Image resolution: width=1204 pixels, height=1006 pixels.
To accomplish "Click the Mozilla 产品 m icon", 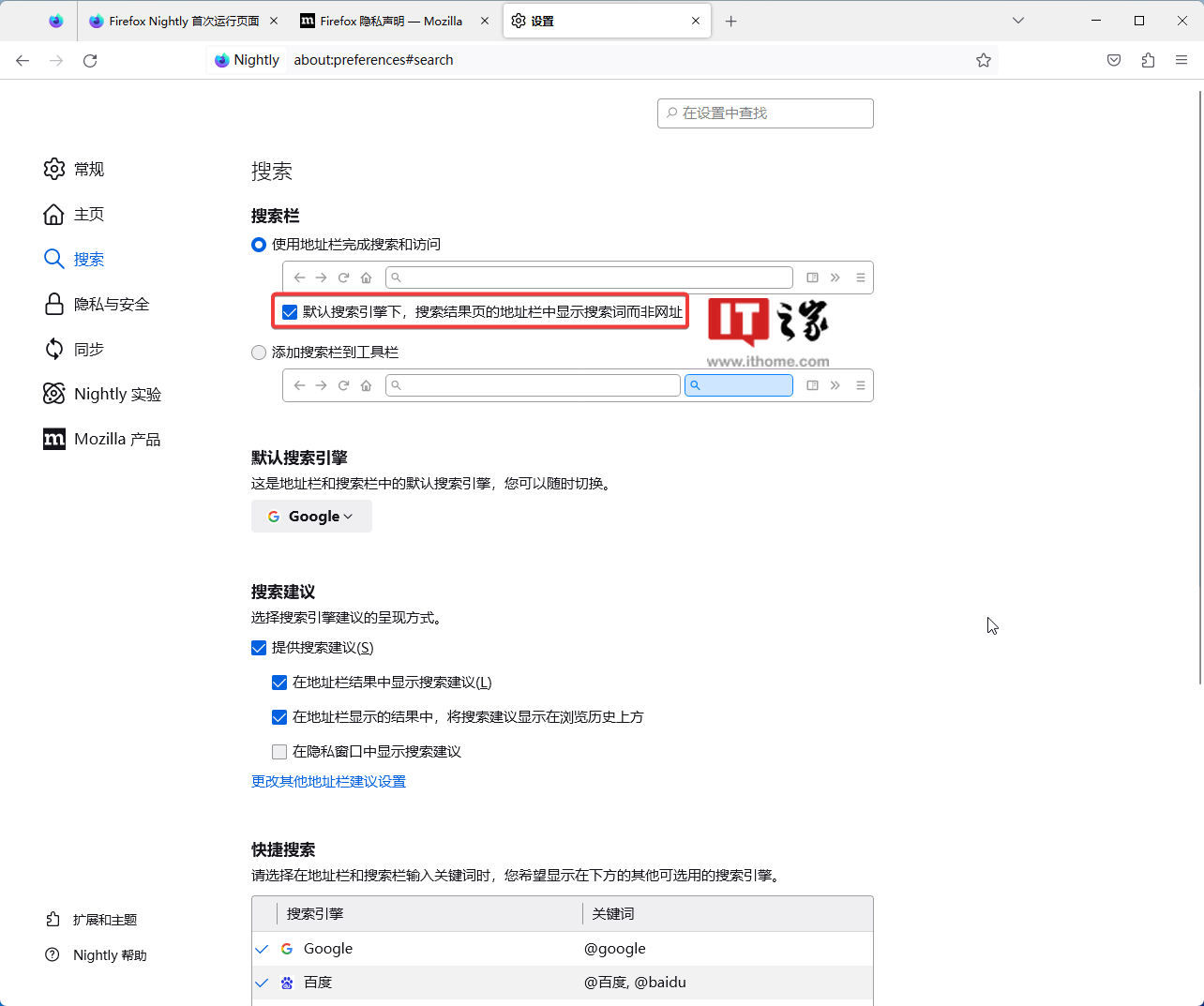I will point(54,439).
